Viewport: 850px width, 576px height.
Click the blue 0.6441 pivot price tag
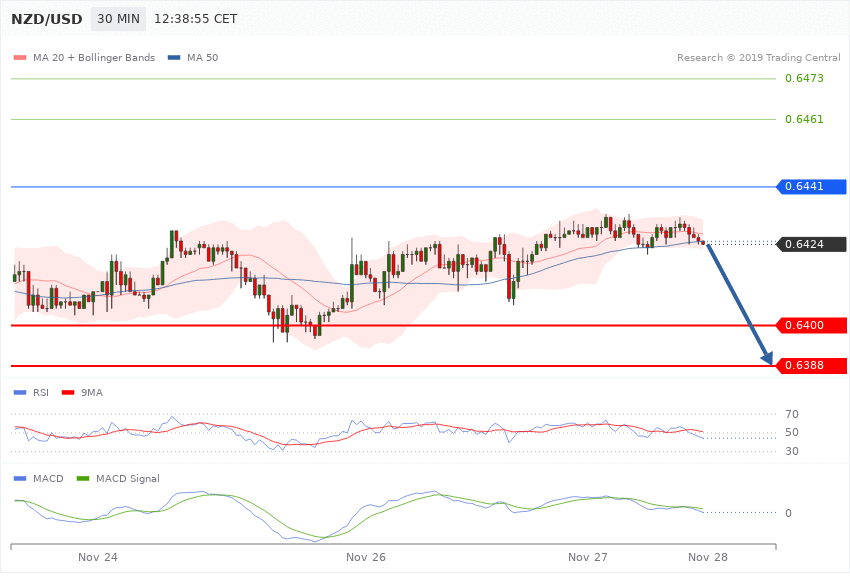pos(812,187)
